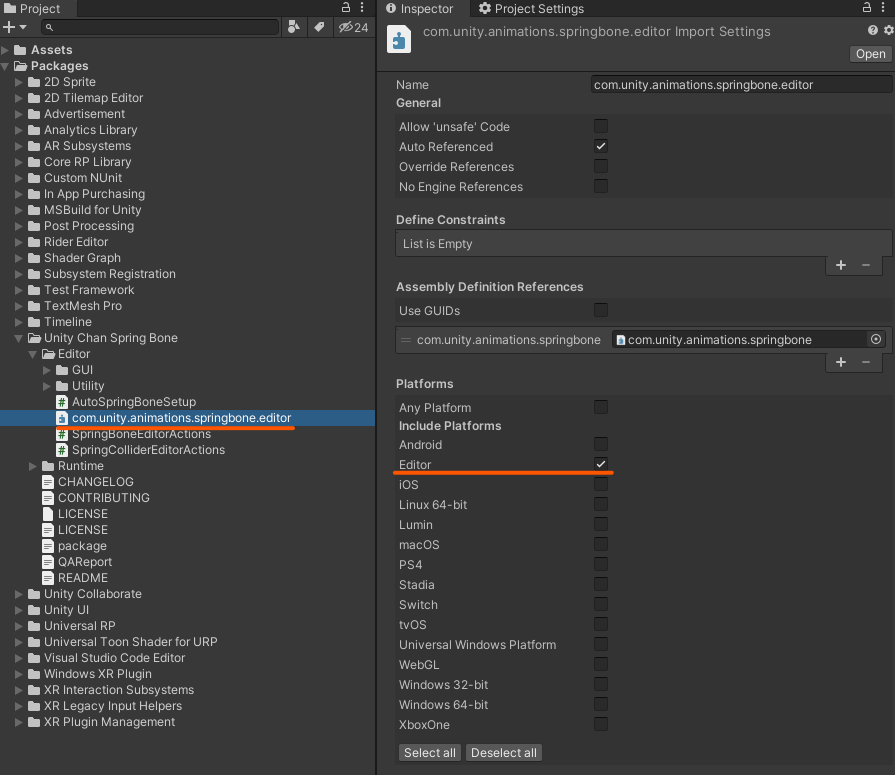Viewport: 895px width, 775px height.
Task: Uncheck Auto Referenced option
Action: 600,146
